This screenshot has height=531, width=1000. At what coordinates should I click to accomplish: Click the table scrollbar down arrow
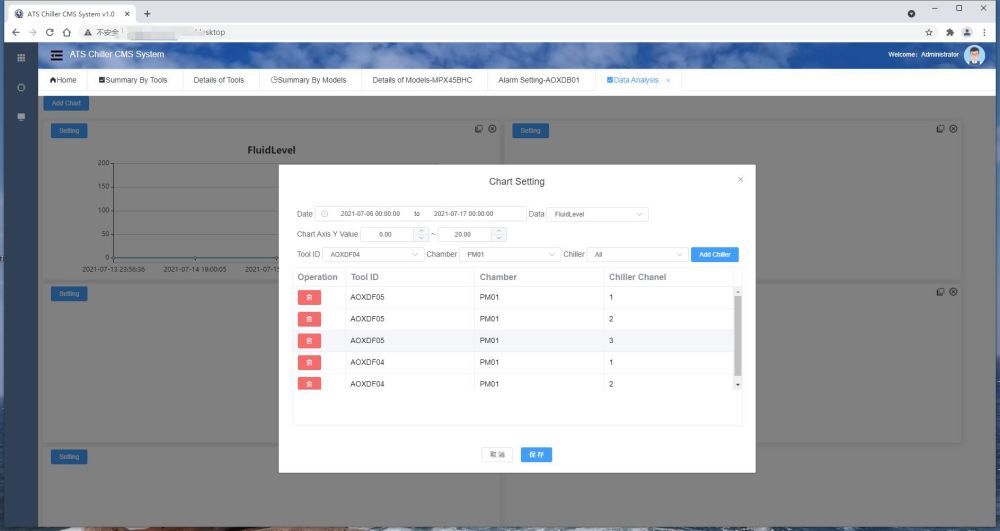(738, 385)
